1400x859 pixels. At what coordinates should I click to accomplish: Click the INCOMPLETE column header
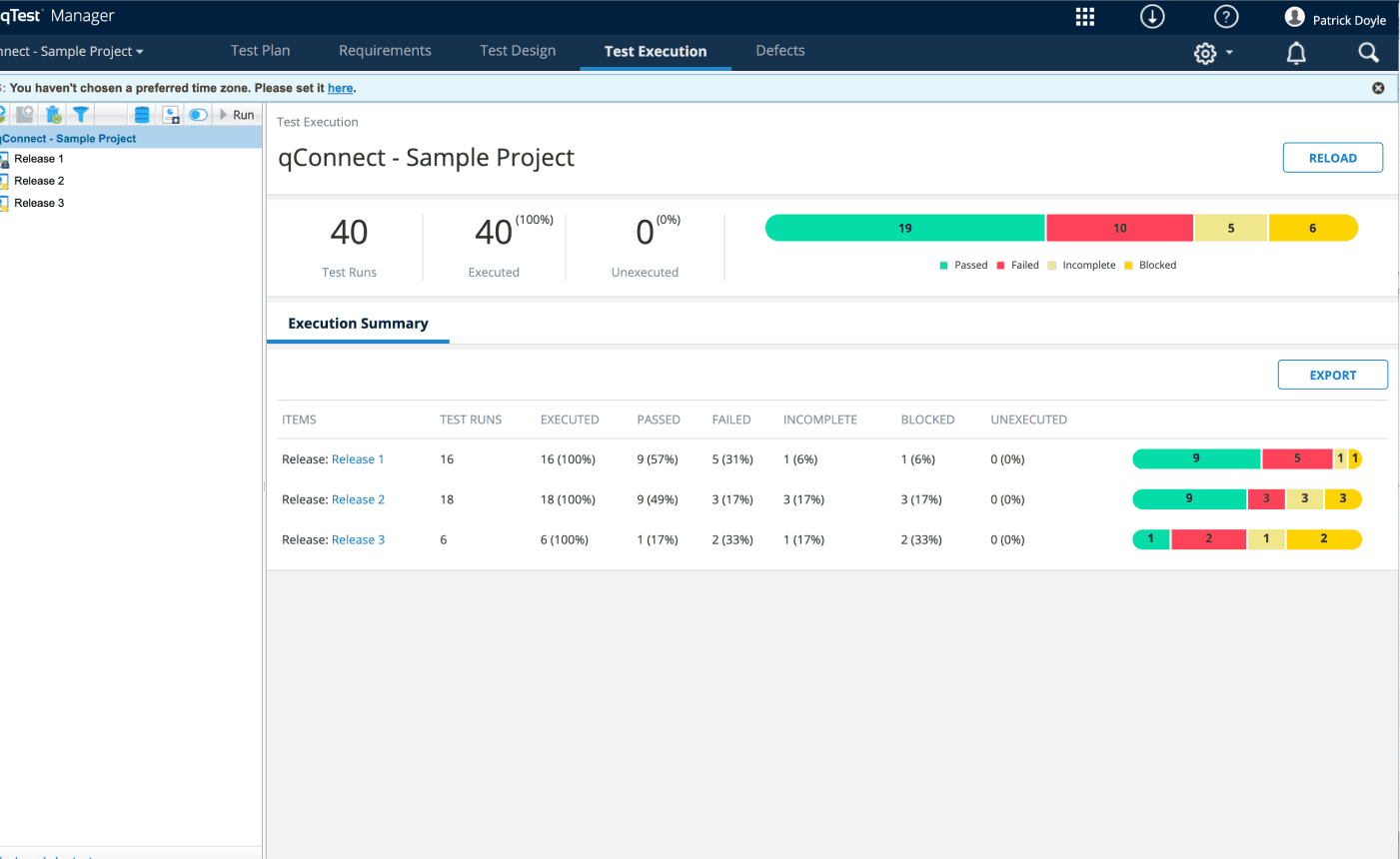pyautogui.click(x=820, y=420)
